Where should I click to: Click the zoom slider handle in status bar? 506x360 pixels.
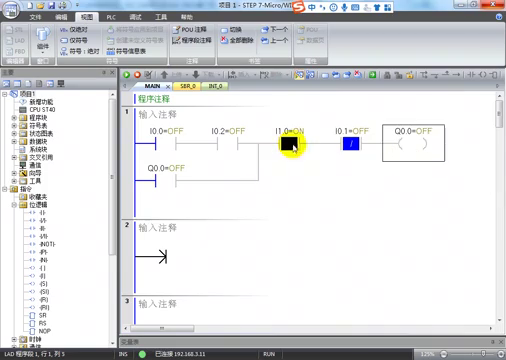[483, 353]
